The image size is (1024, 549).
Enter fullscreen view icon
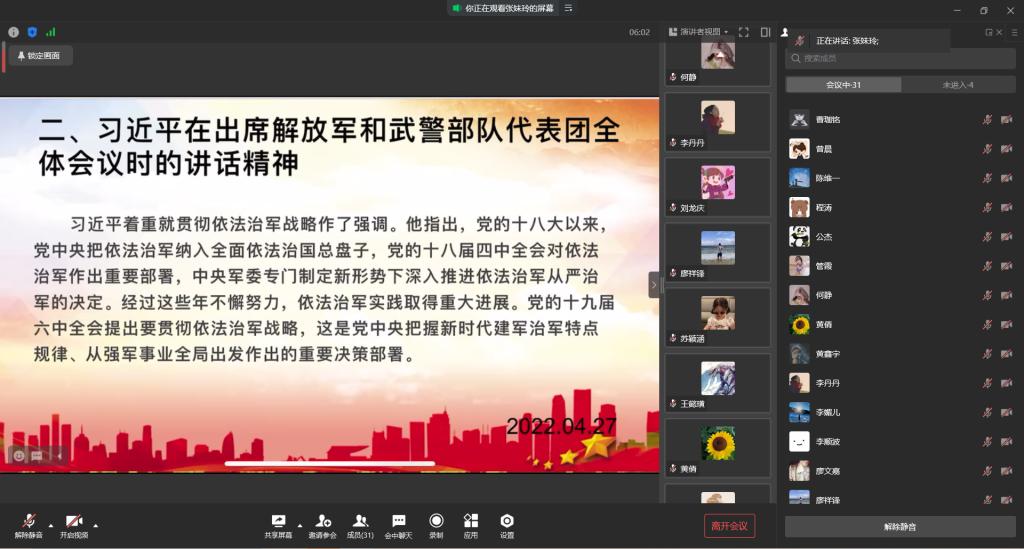pos(743,32)
